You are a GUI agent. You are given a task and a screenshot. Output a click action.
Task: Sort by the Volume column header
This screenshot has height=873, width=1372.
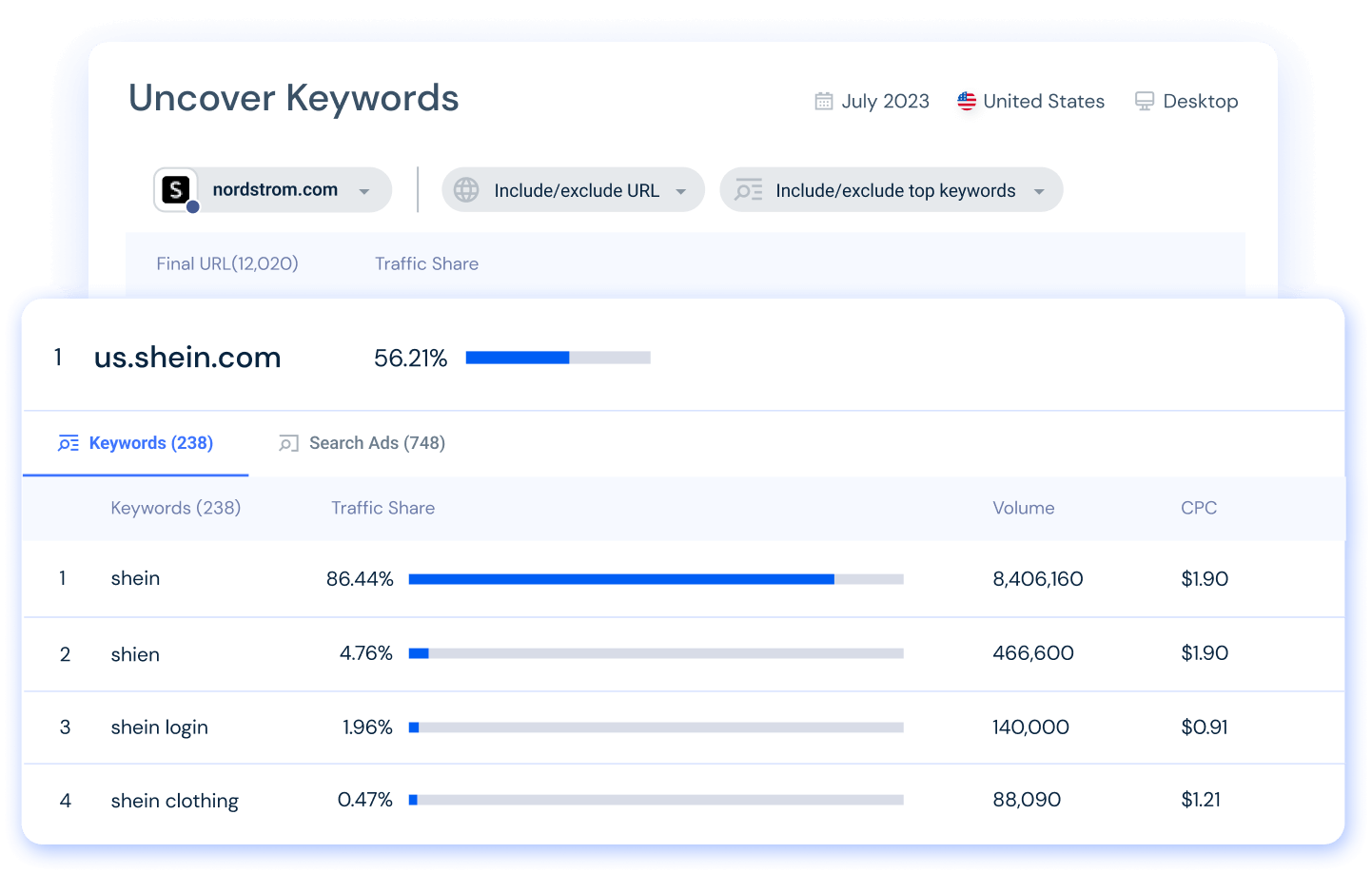pyautogui.click(x=1023, y=508)
